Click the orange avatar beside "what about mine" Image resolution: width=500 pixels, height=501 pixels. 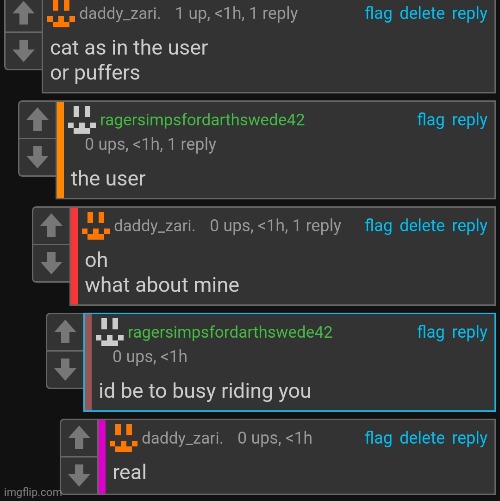[96, 226]
